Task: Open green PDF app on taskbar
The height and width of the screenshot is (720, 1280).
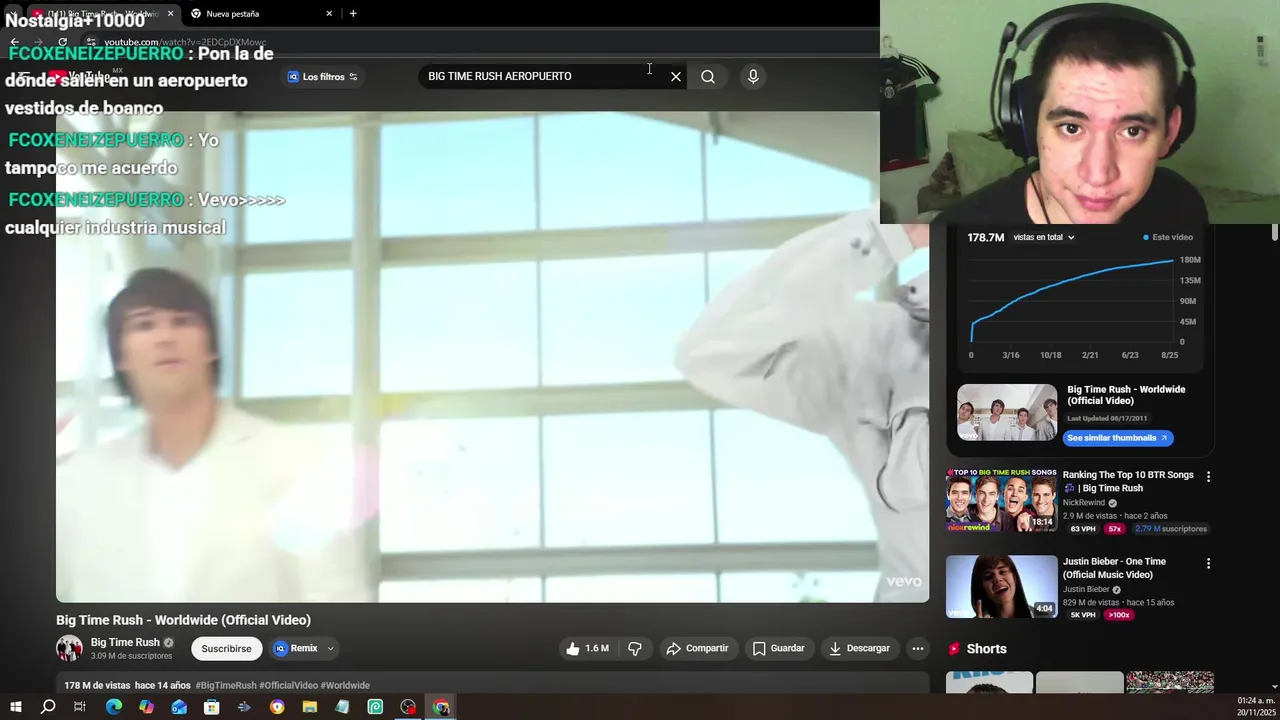Action: coord(375,707)
